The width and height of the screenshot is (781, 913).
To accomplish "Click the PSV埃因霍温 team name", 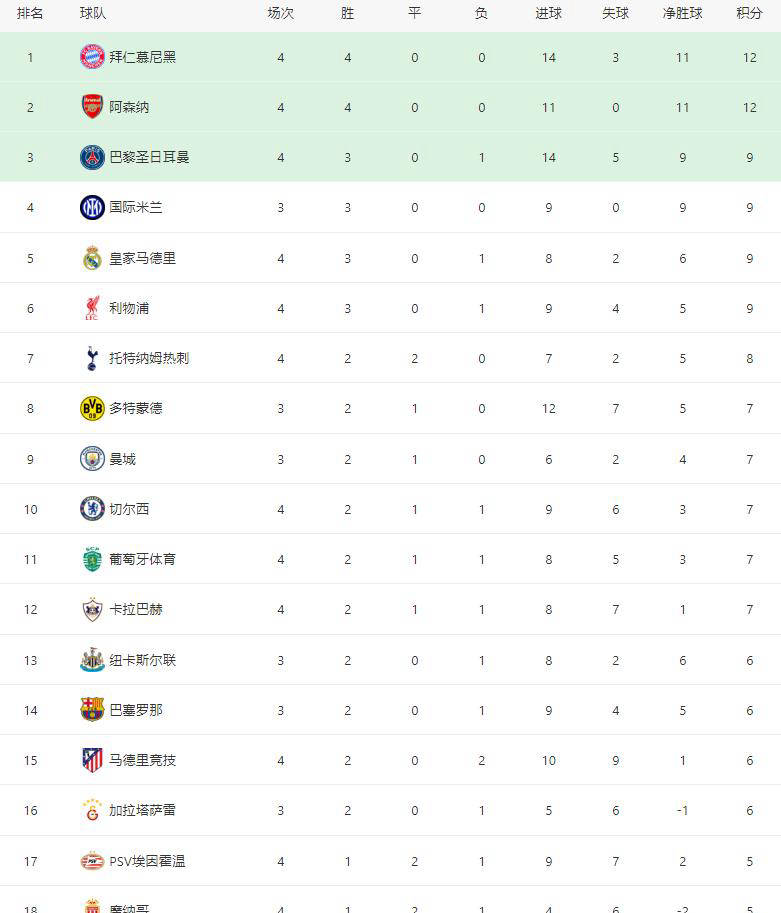I will (147, 861).
